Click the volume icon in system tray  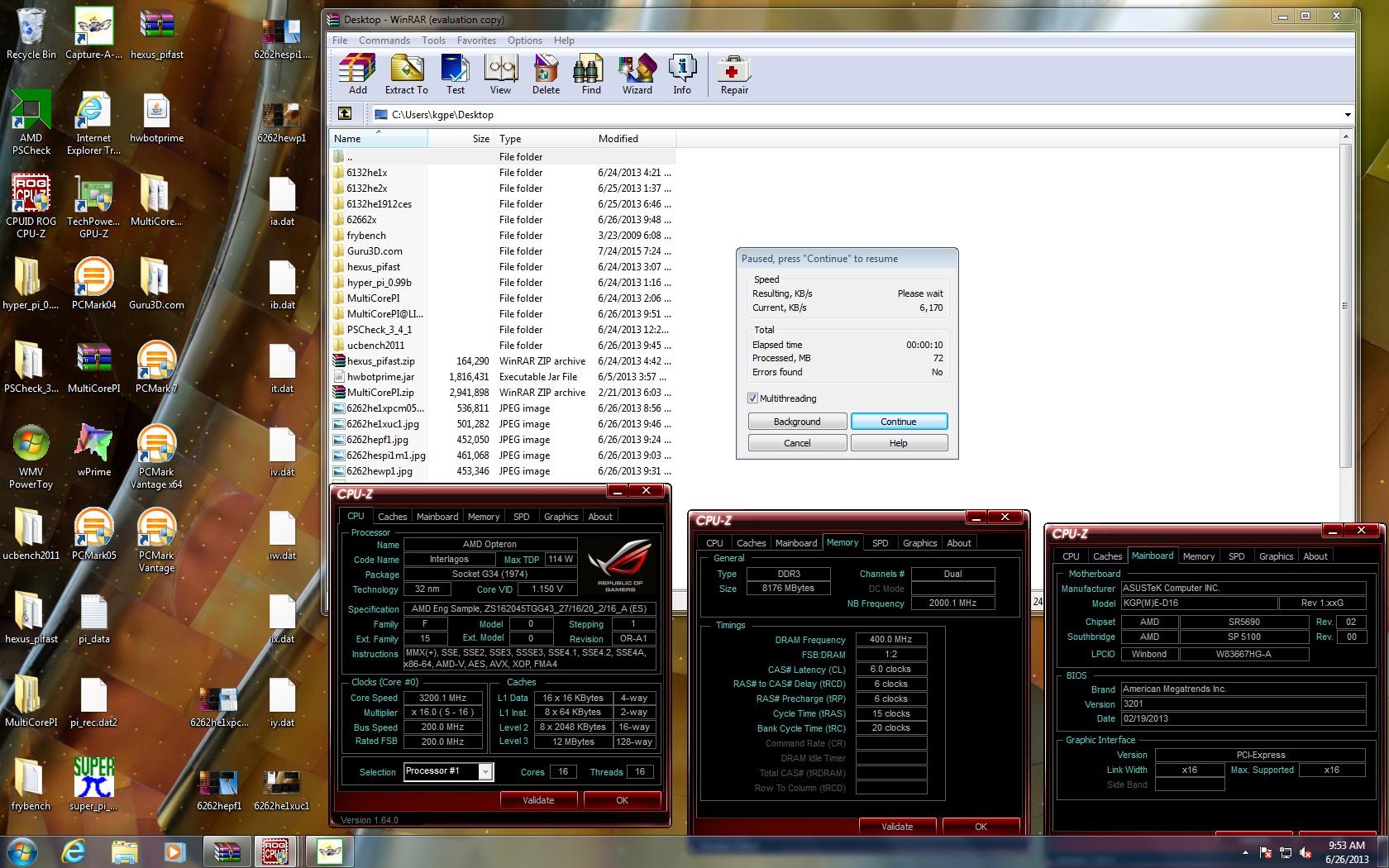(x=1305, y=852)
